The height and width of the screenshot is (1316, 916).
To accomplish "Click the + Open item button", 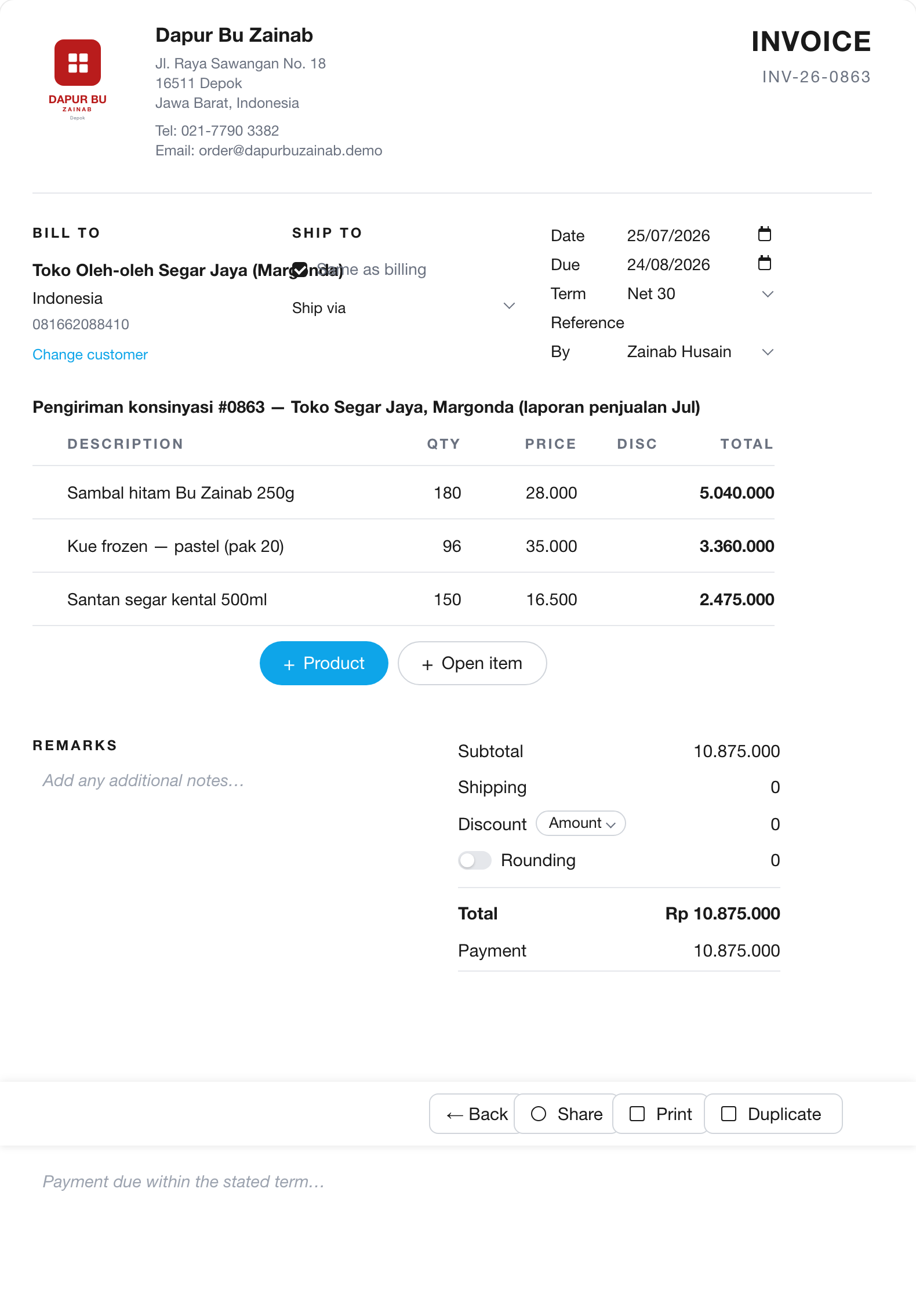I will click(x=472, y=663).
